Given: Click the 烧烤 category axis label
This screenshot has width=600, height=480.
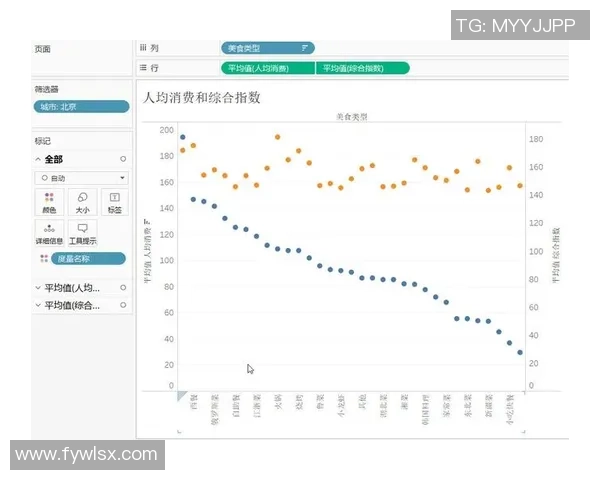Looking at the screenshot, I should tap(299, 402).
